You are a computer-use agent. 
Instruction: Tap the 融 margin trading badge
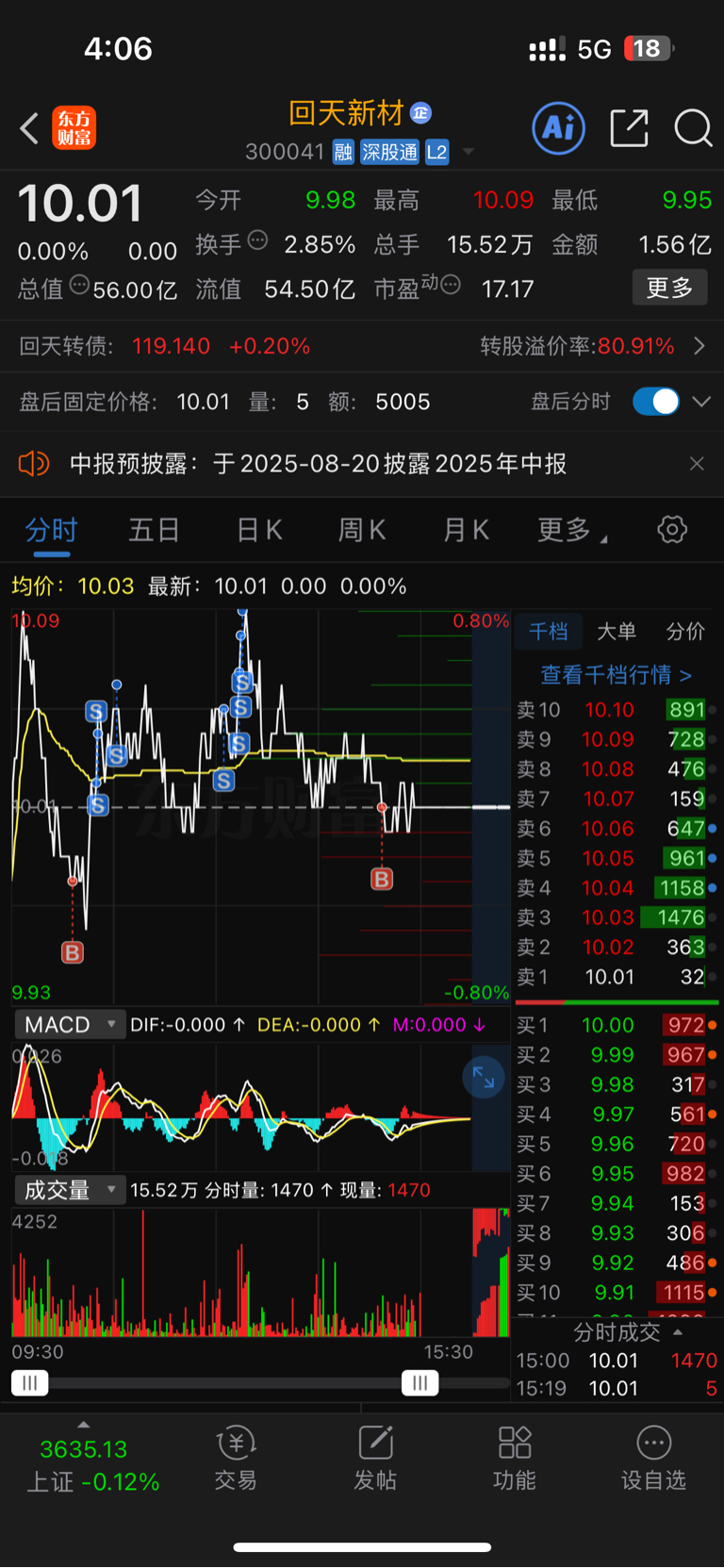(343, 152)
